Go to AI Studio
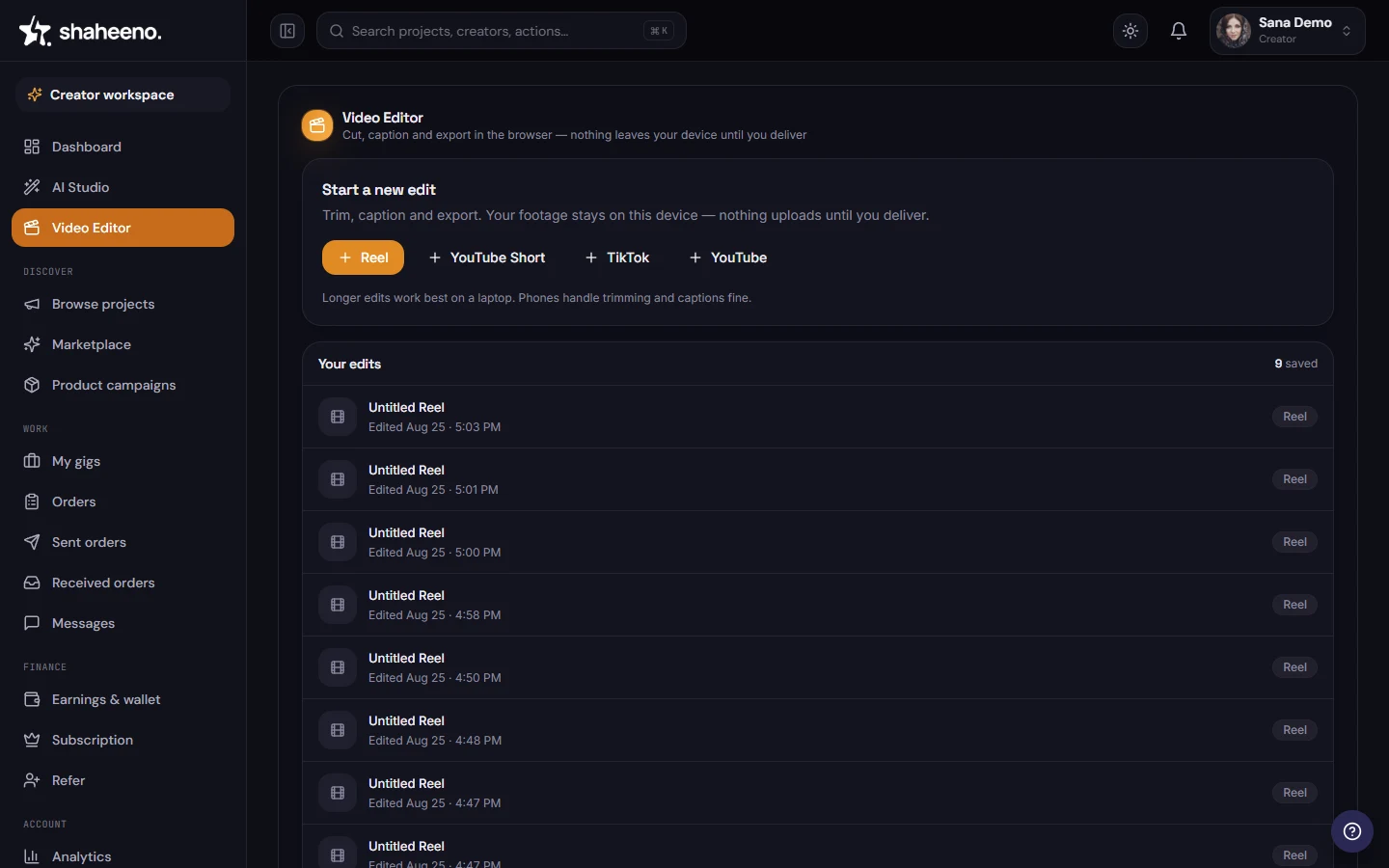 (x=123, y=187)
